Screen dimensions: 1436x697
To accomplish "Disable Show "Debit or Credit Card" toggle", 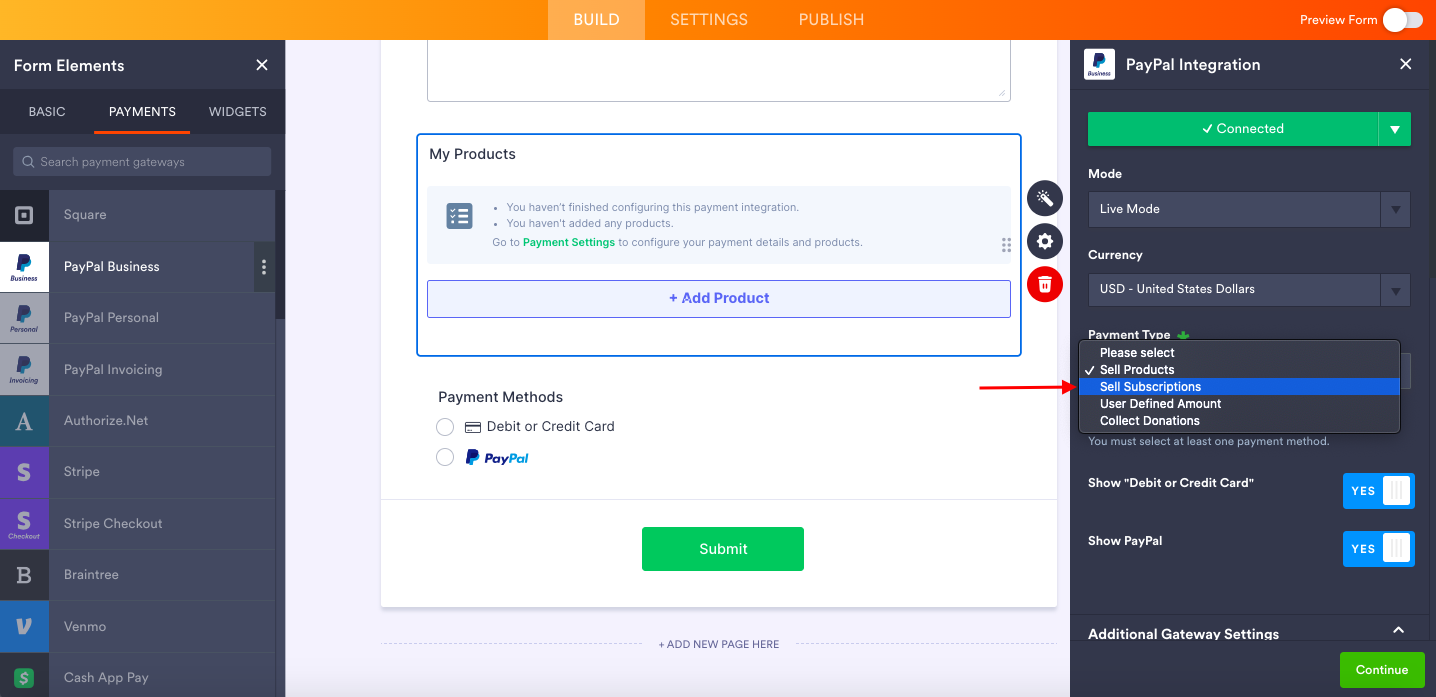I will pyautogui.click(x=1378, y=491).
